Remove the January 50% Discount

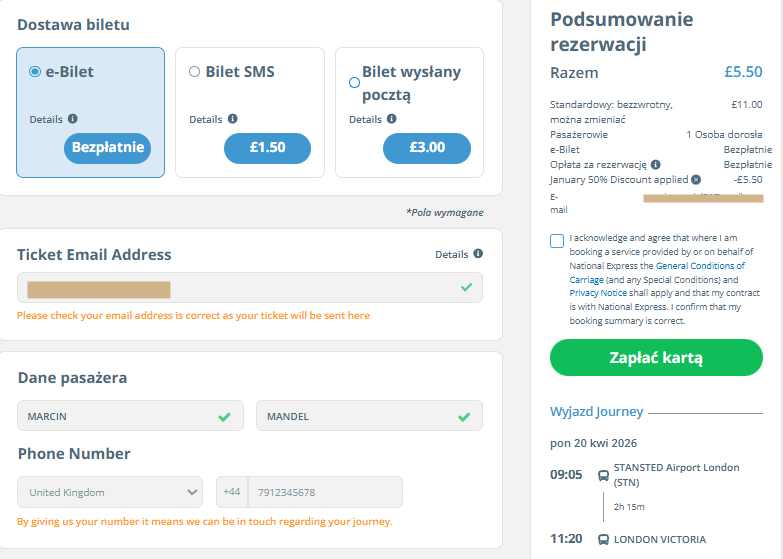[696, 179]
